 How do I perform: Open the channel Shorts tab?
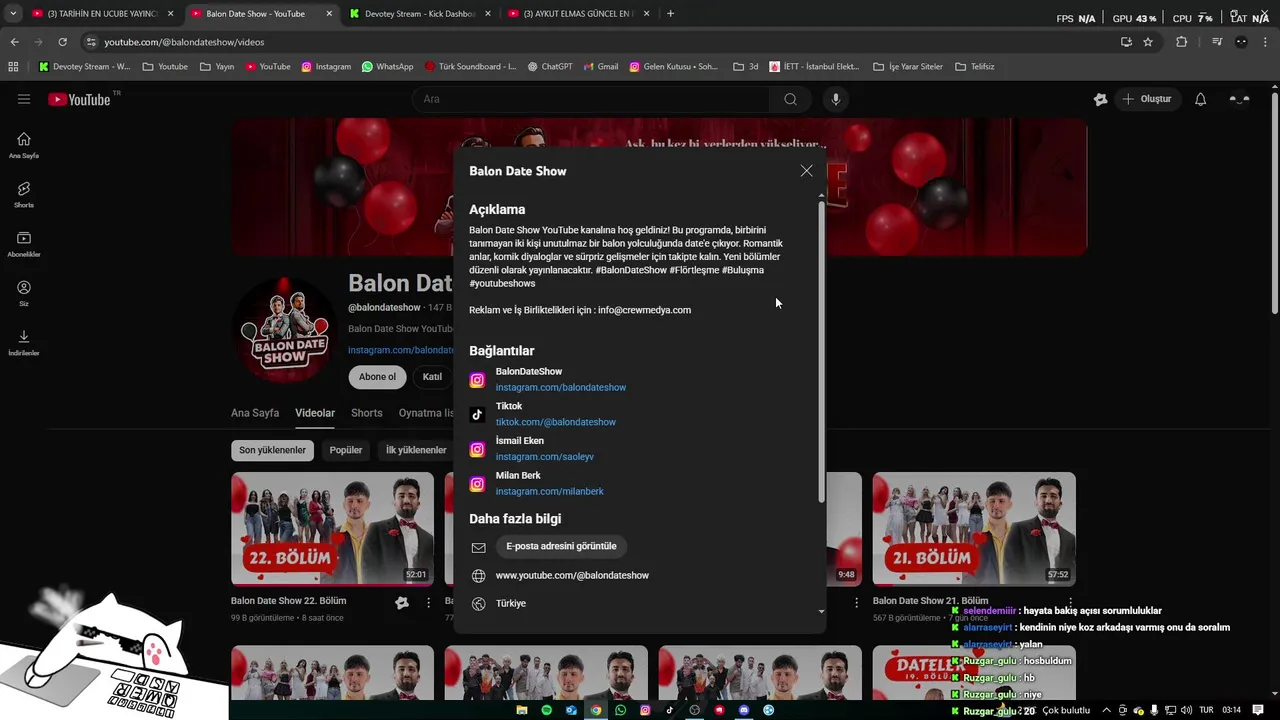367,413
